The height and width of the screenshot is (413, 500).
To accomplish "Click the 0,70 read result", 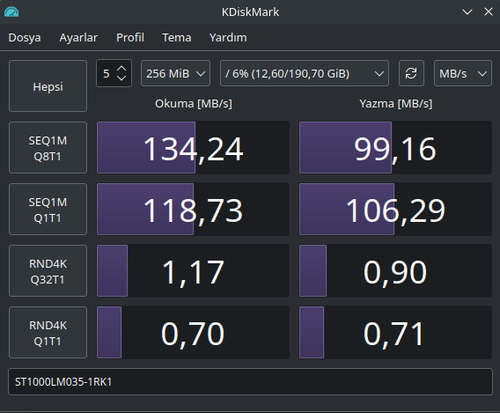I will [x=193, y=333].
